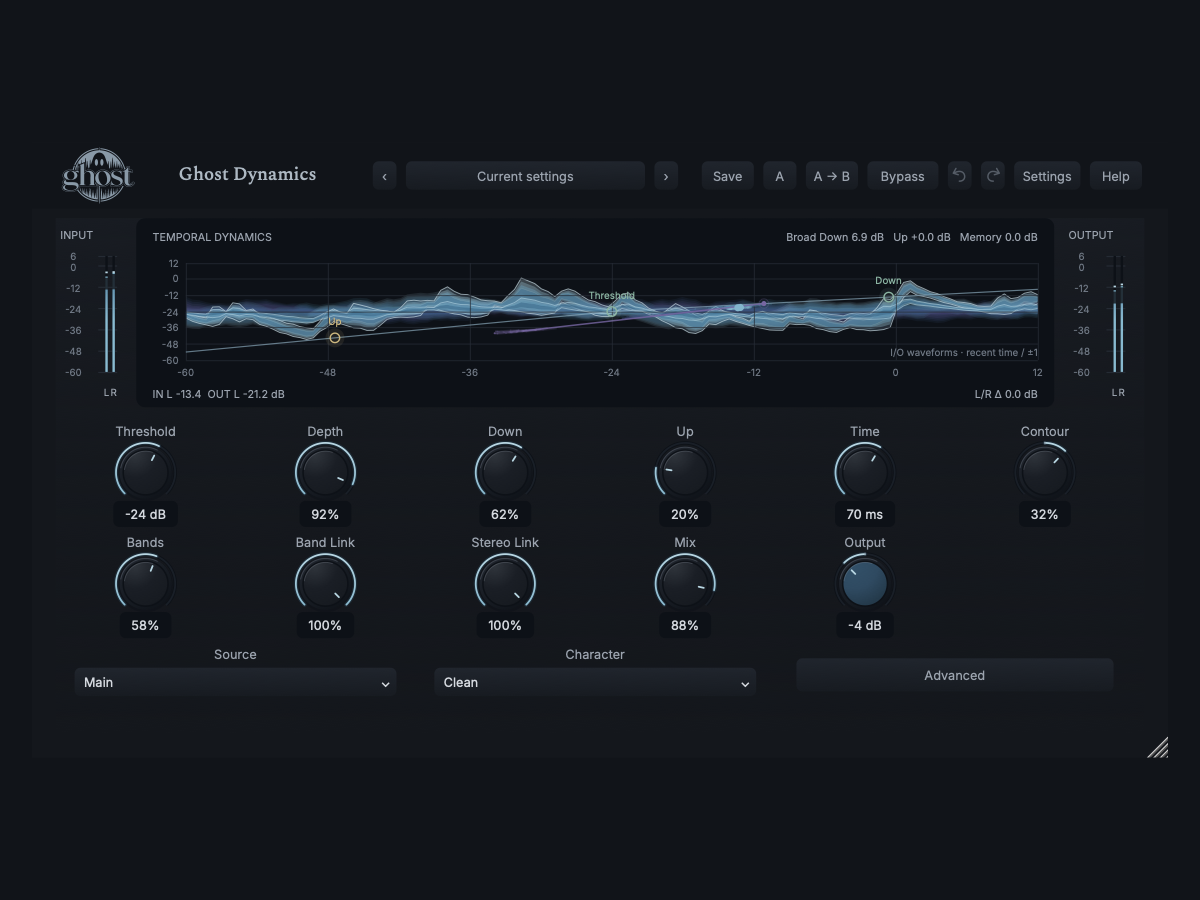Screen dimensions: 1200x900
Task: Click the Threshold knob
Action: pyautogui.click(x=145, y=472)
